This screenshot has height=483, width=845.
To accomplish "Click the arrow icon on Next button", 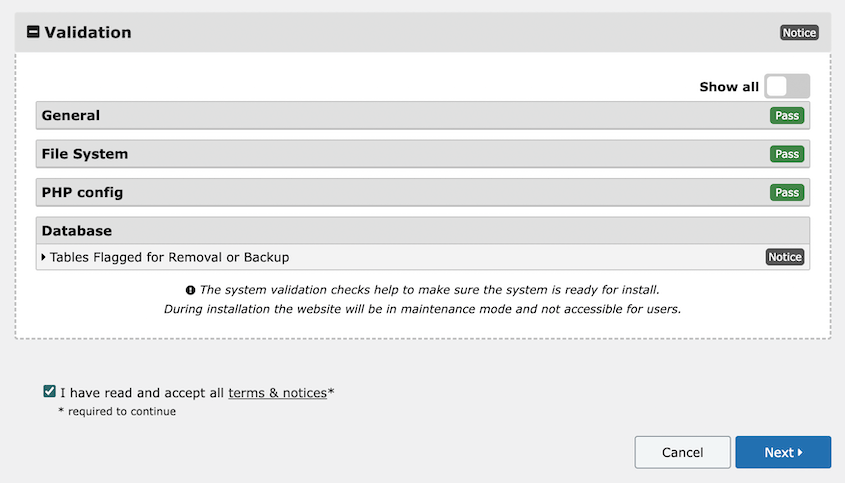I will point(800,453).
